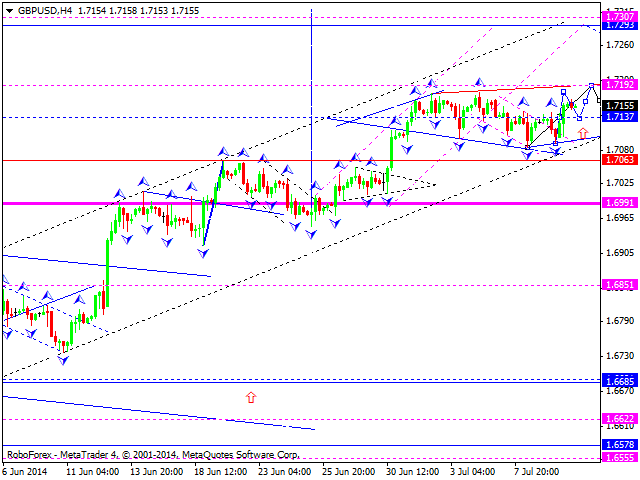Click the 6 Jun 2014 date label
This screenshot has width=640, height=480.
pos(25,470)
